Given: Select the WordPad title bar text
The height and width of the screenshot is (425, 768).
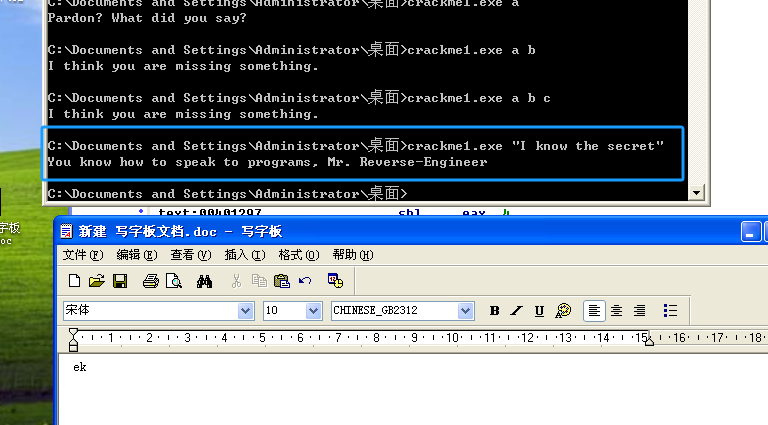Looking at the screenshot, I should click(x=180, y=232).
